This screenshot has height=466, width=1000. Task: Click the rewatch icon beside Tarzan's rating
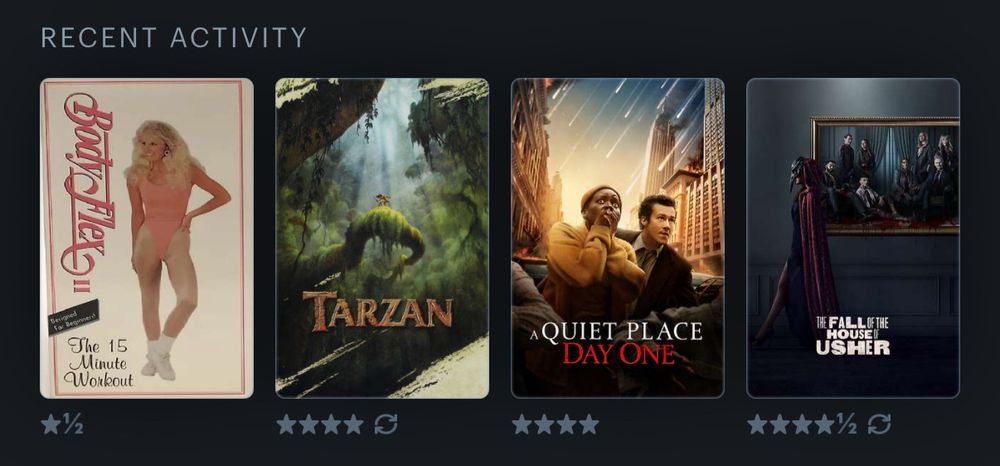pos(386,424)
